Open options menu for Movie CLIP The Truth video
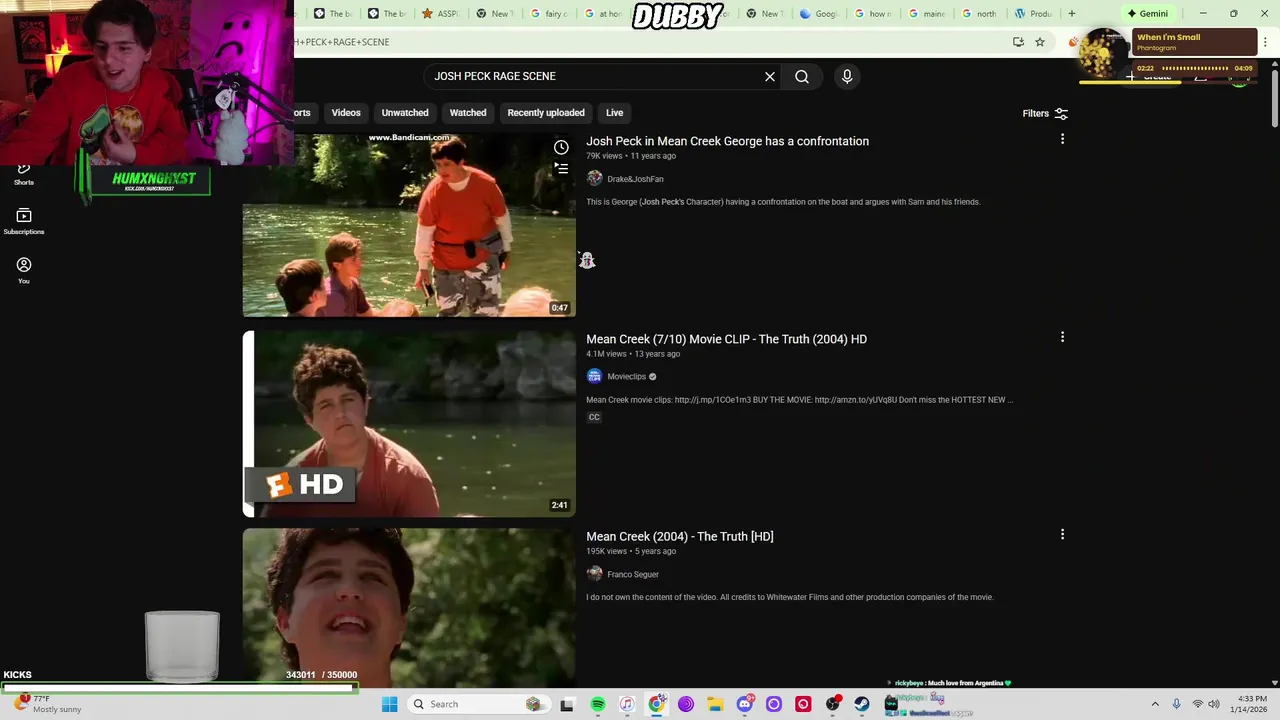The height and width of the screenshot is (720, 1280). [x=1062, y=338]
